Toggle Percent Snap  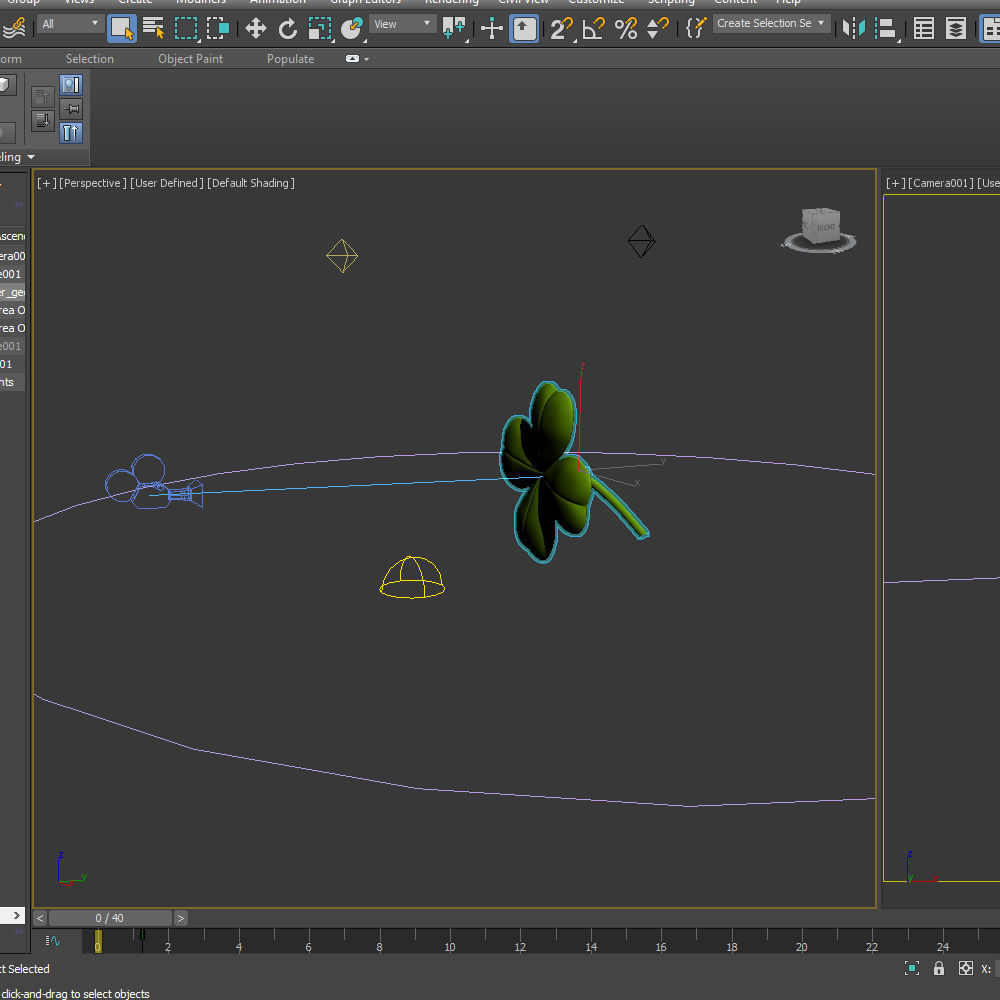point(626,28)
